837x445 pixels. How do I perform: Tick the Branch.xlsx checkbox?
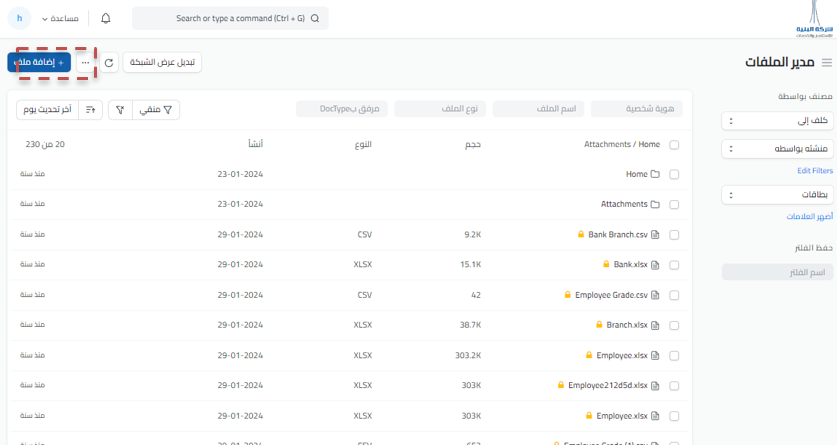(x=674, y=325)
